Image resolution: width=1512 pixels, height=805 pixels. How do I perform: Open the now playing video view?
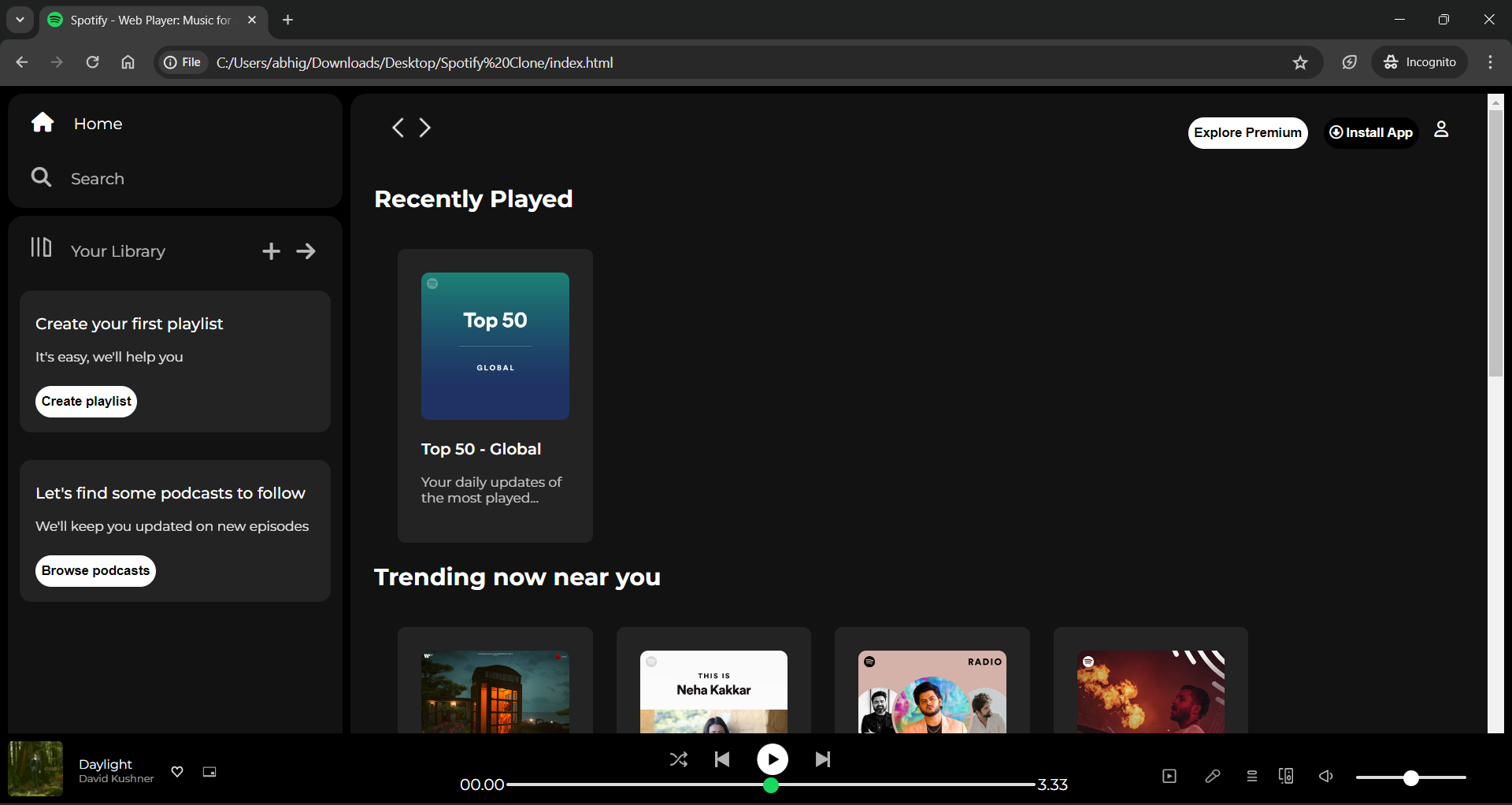click(1169, 776)
